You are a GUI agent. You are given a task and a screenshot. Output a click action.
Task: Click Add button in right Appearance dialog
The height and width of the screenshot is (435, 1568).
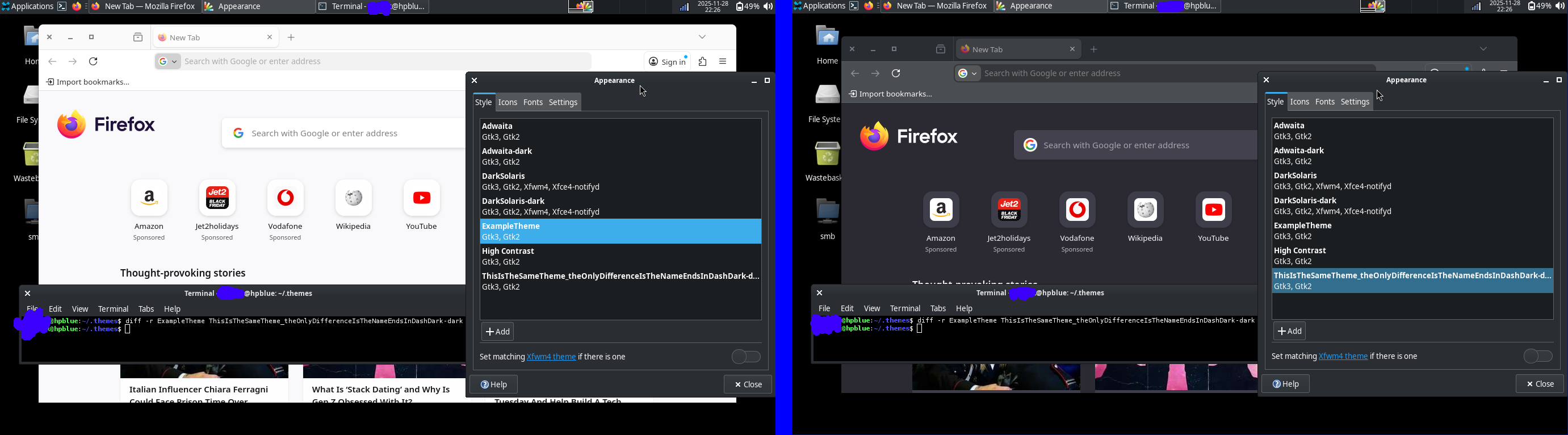1290,332
